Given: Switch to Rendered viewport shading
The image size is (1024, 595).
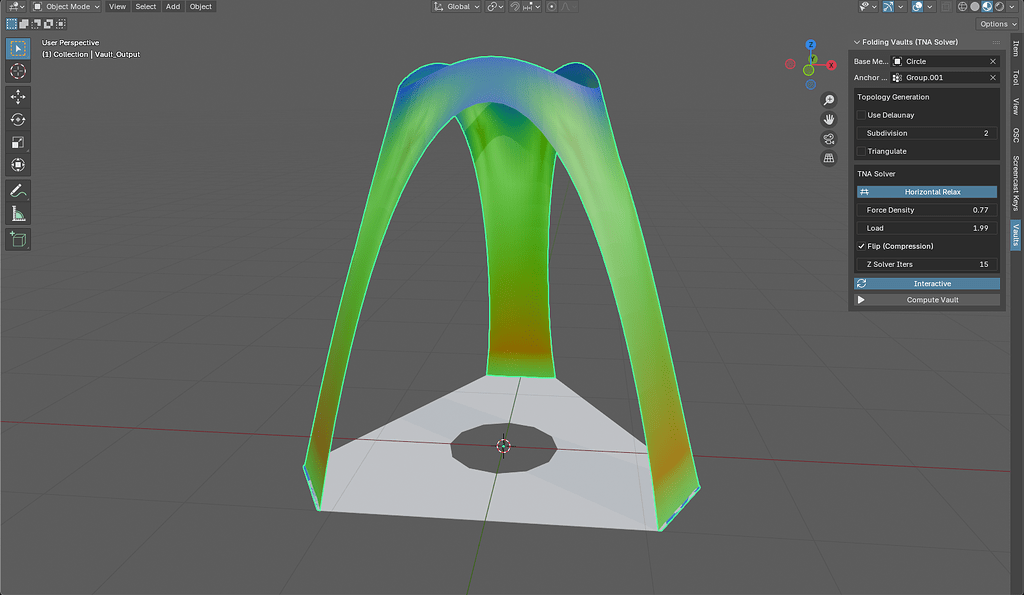Looking at the screenshot, I should pos(999,7).
